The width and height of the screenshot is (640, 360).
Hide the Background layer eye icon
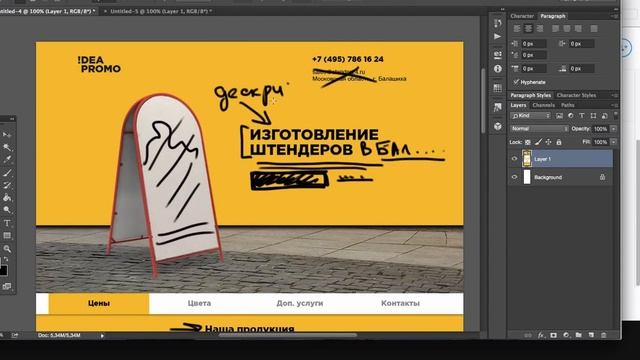click(514, 177)
